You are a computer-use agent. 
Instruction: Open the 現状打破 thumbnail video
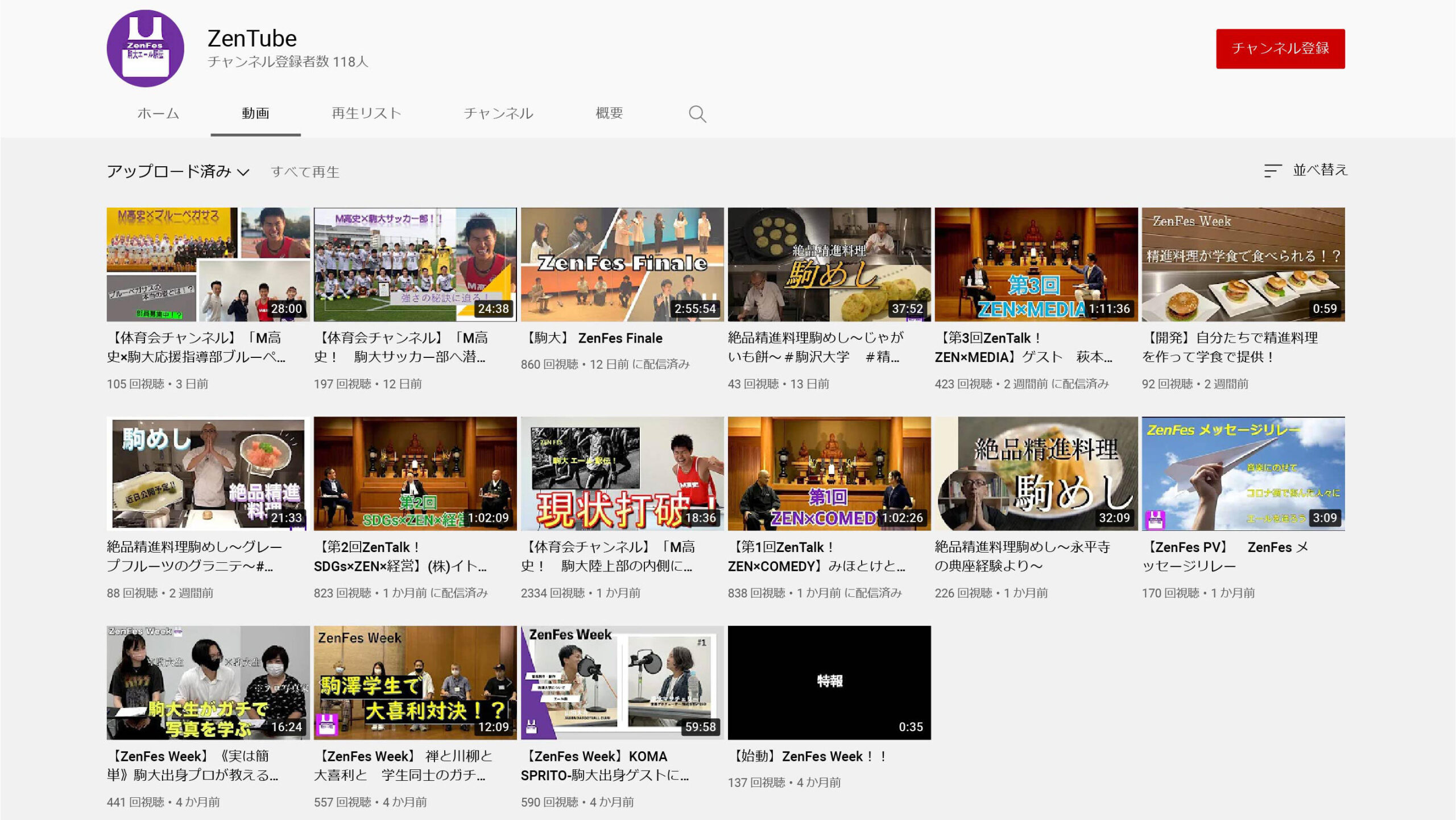pos(622,473)
